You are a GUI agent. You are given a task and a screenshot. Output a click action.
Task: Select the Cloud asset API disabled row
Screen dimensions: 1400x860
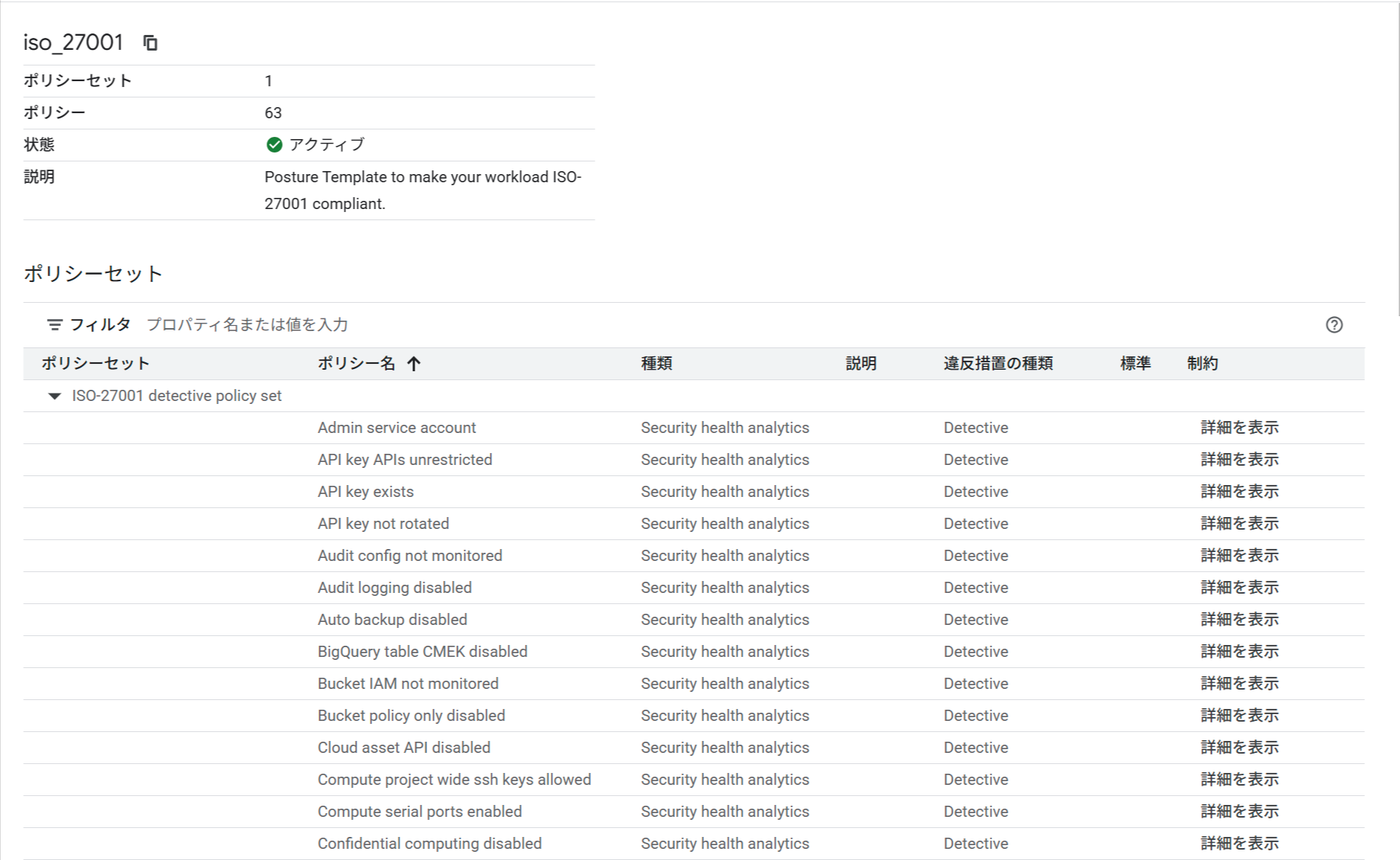[x=403, y=748]
